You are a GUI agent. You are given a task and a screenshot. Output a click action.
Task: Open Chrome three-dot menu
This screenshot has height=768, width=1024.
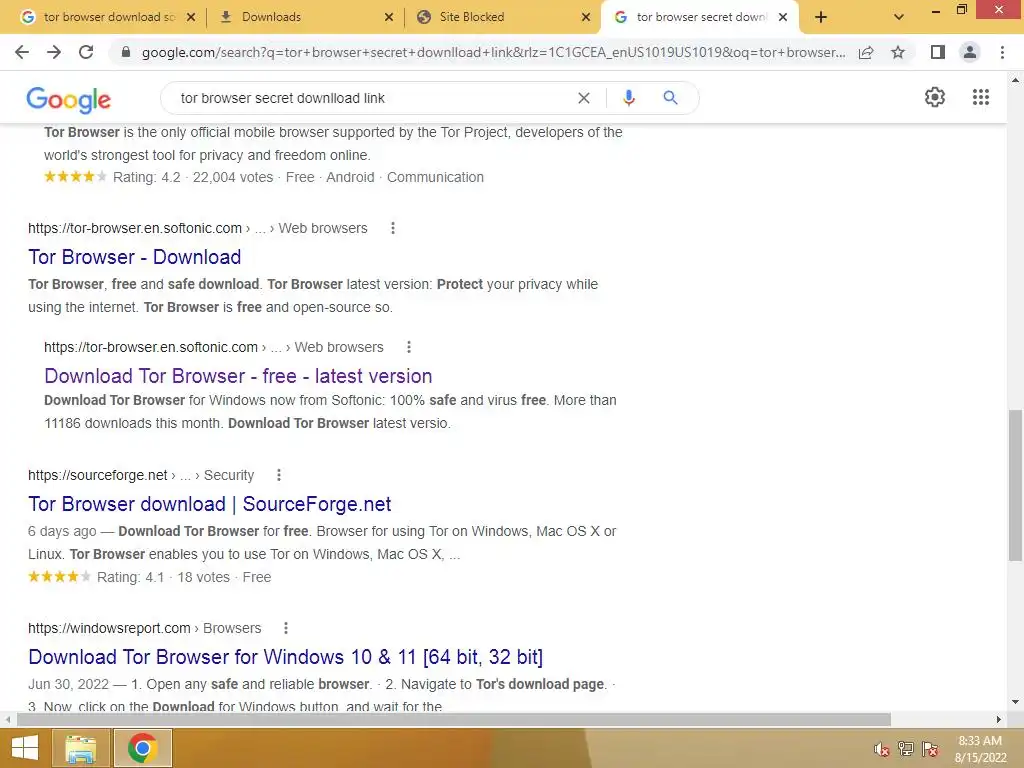coord(1002,52)
